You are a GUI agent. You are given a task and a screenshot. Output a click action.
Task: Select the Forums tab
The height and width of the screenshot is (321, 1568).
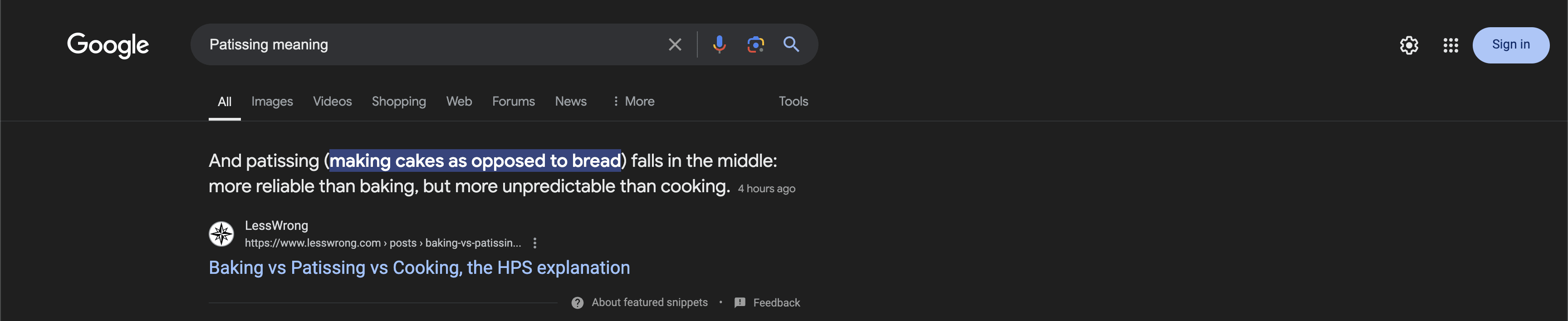coord(513,102)
